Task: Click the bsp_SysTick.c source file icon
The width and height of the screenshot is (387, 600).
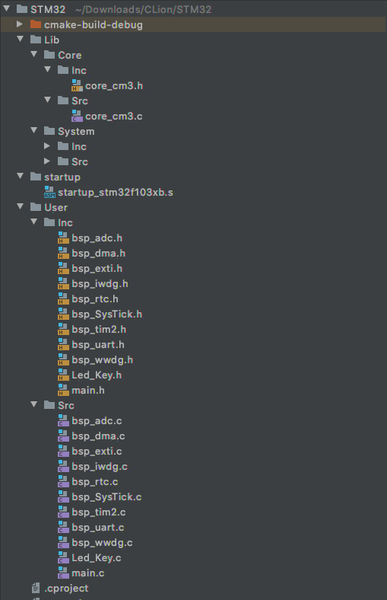Action: click(63, 497)
